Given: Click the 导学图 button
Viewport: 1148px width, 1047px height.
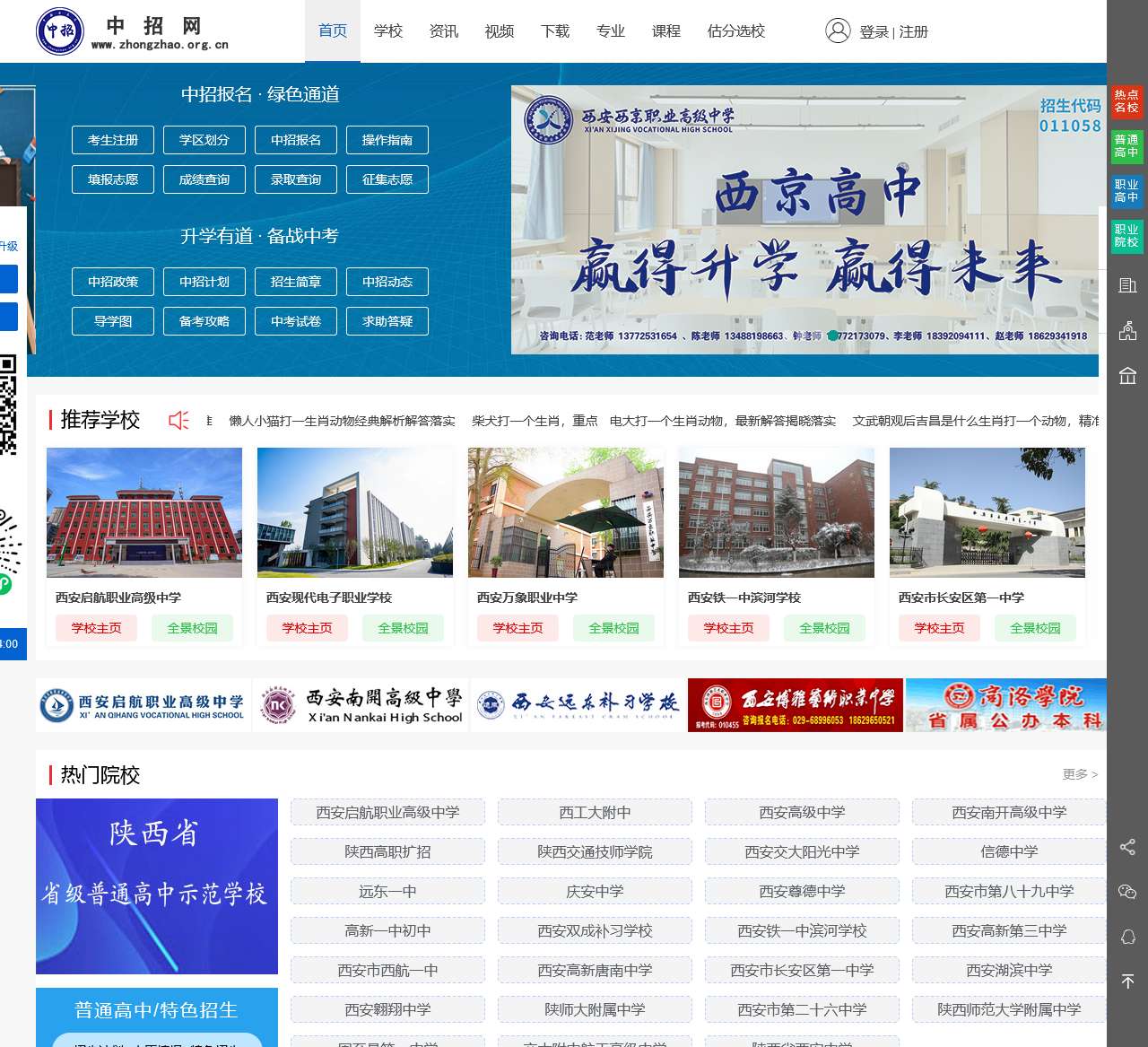Looking at the screenshot, I should tap(113, 321).
